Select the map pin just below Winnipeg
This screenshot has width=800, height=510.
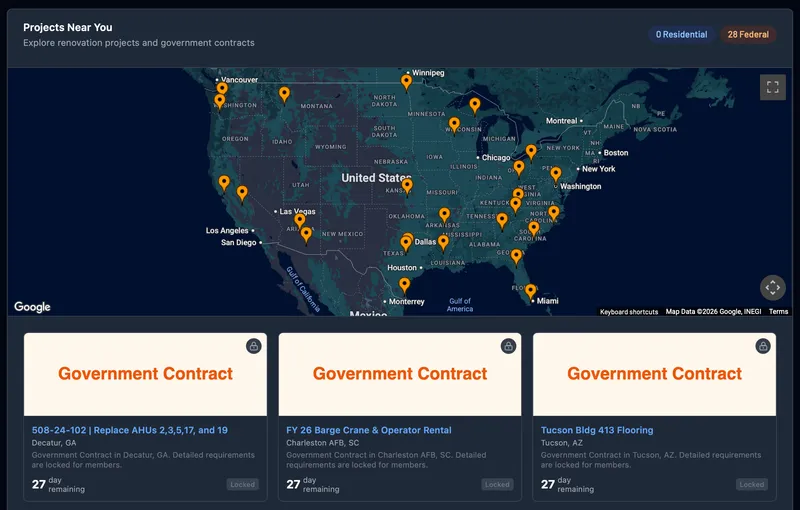(x=406, y=83)
